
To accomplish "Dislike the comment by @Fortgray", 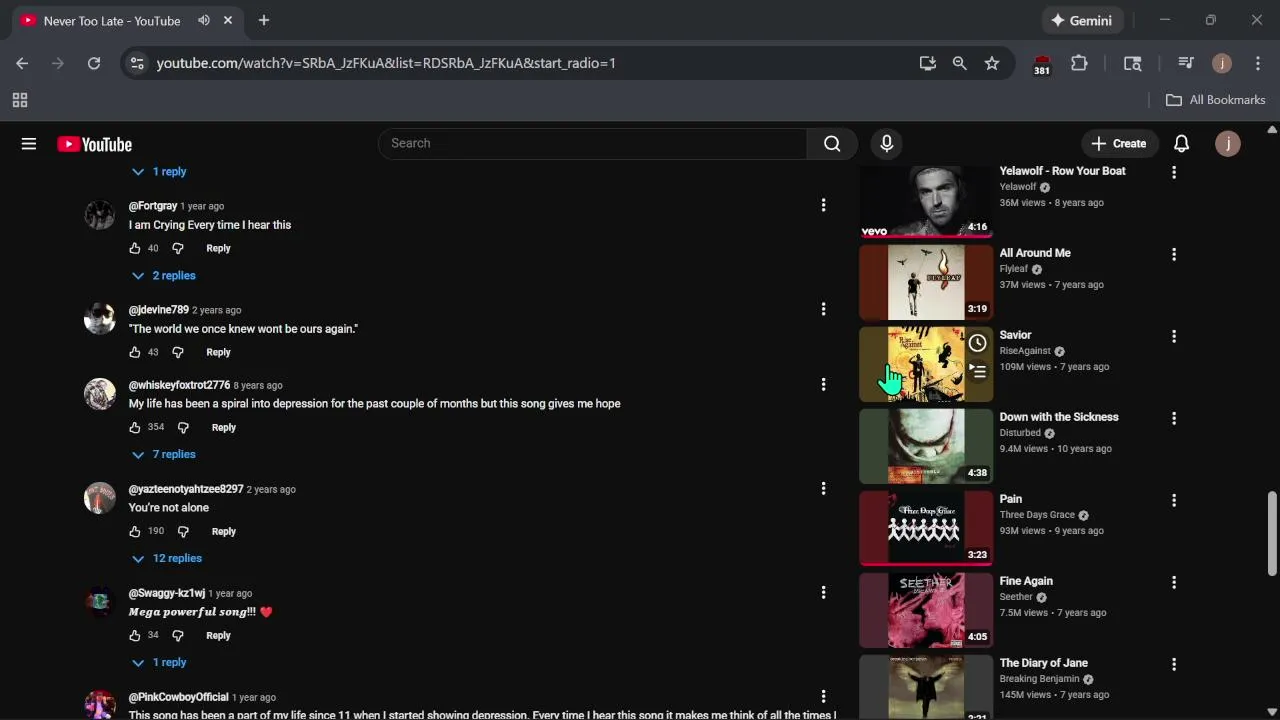I will [178, 248].
